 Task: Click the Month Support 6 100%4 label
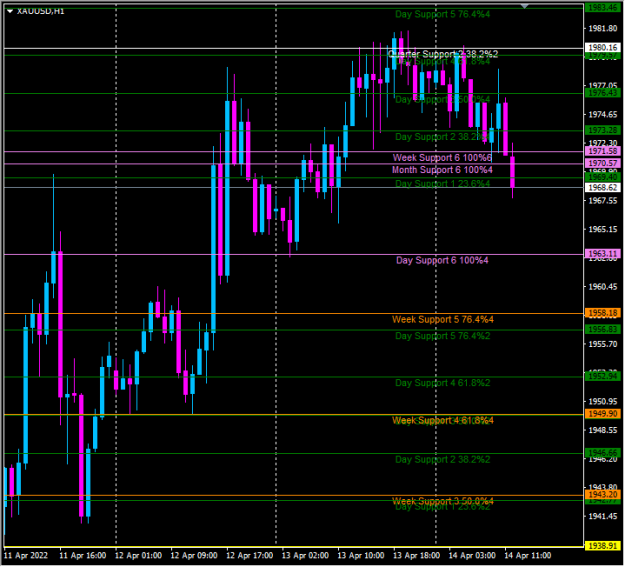click(442, 170)
